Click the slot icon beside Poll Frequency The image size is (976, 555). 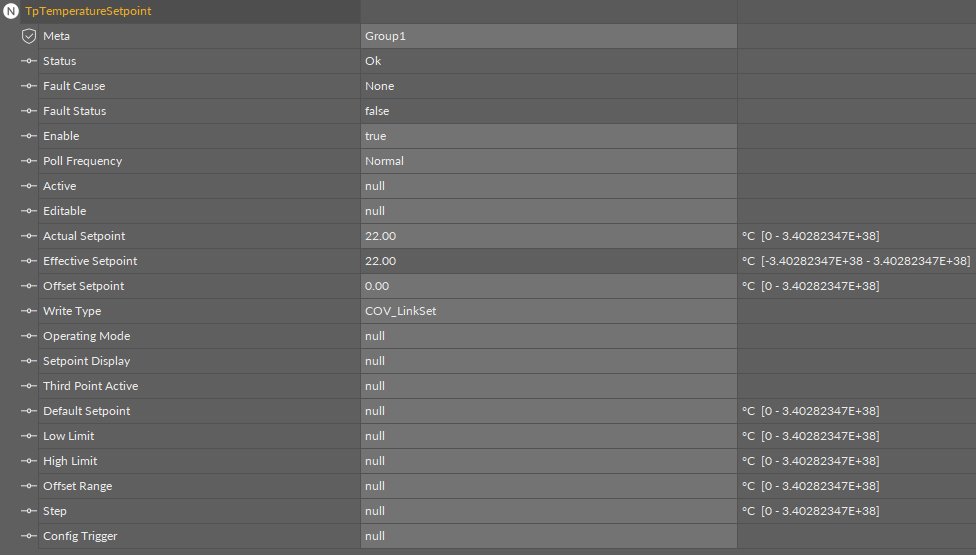tap(29, 161)
